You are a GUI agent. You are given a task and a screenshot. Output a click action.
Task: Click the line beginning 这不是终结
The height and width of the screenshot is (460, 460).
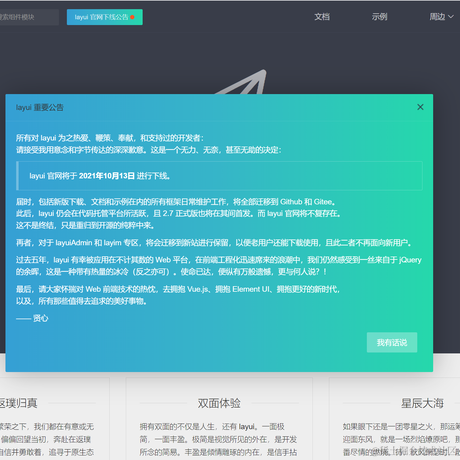click(85, 225)
